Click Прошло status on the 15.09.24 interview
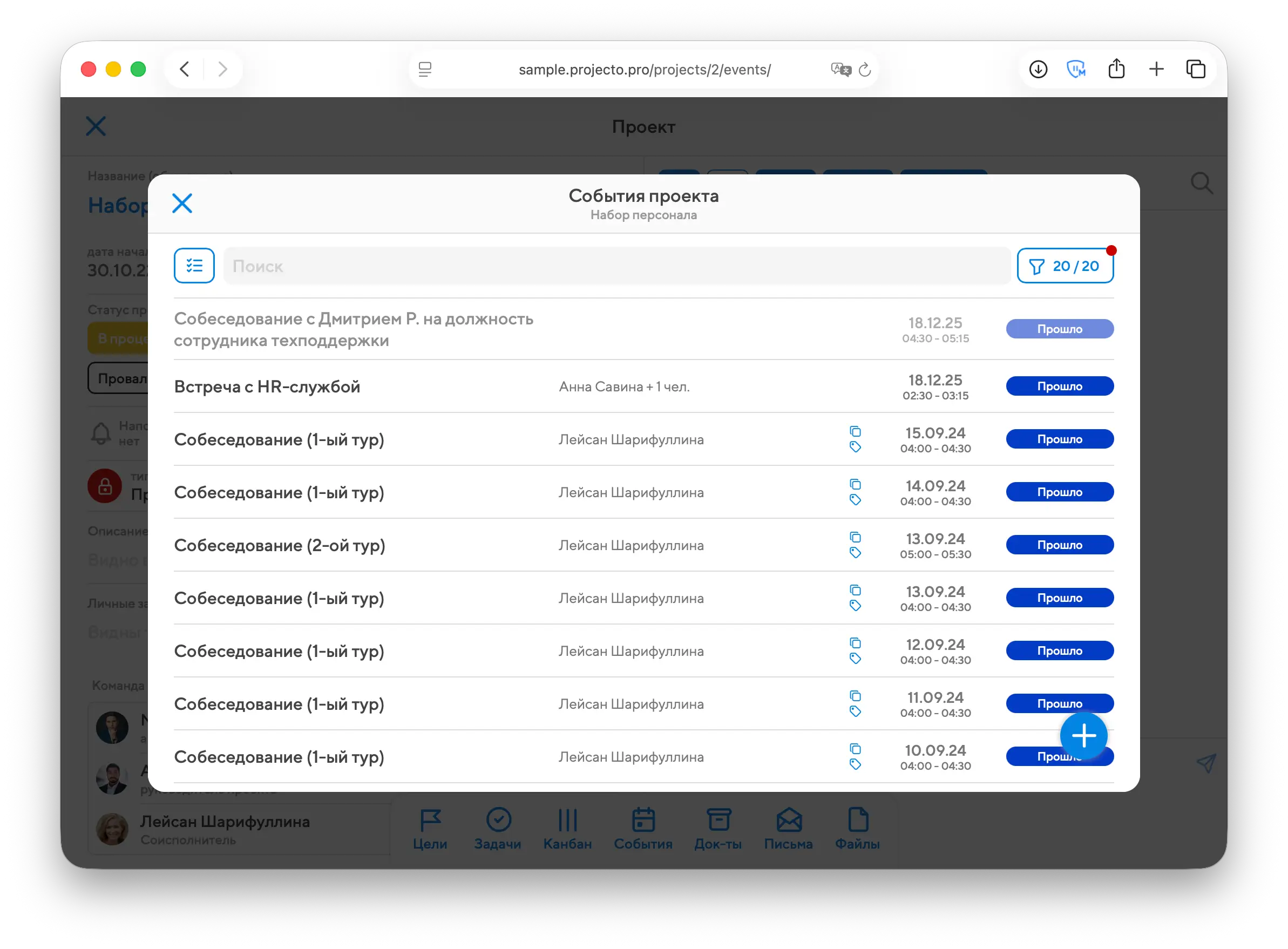Viewport: 1288px width, 949px height. tap(1059, 439)
